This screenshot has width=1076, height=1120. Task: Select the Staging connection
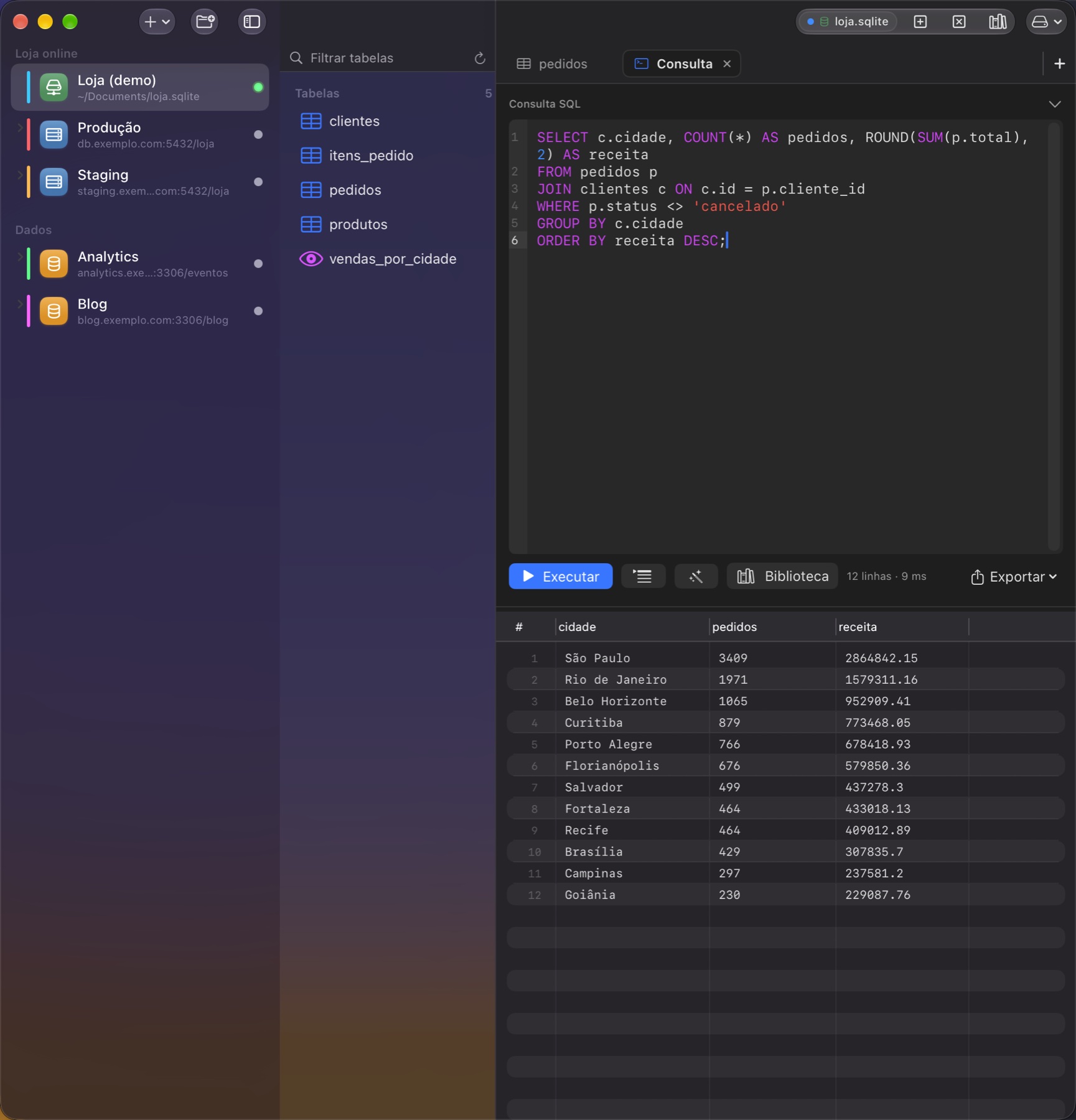coord(140,182)
